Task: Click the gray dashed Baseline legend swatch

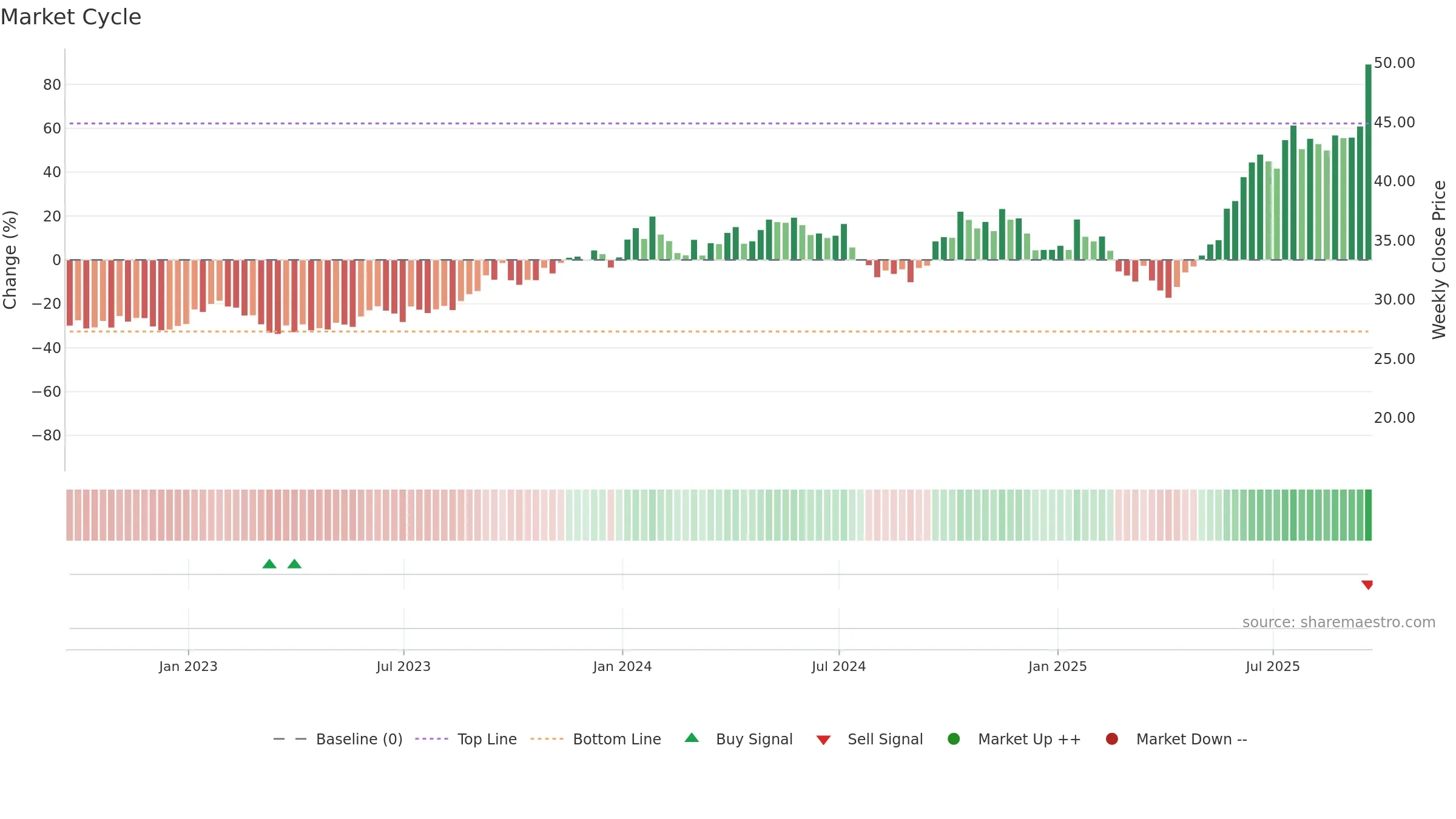Action: pyautogui.click(x=290, y=739)
